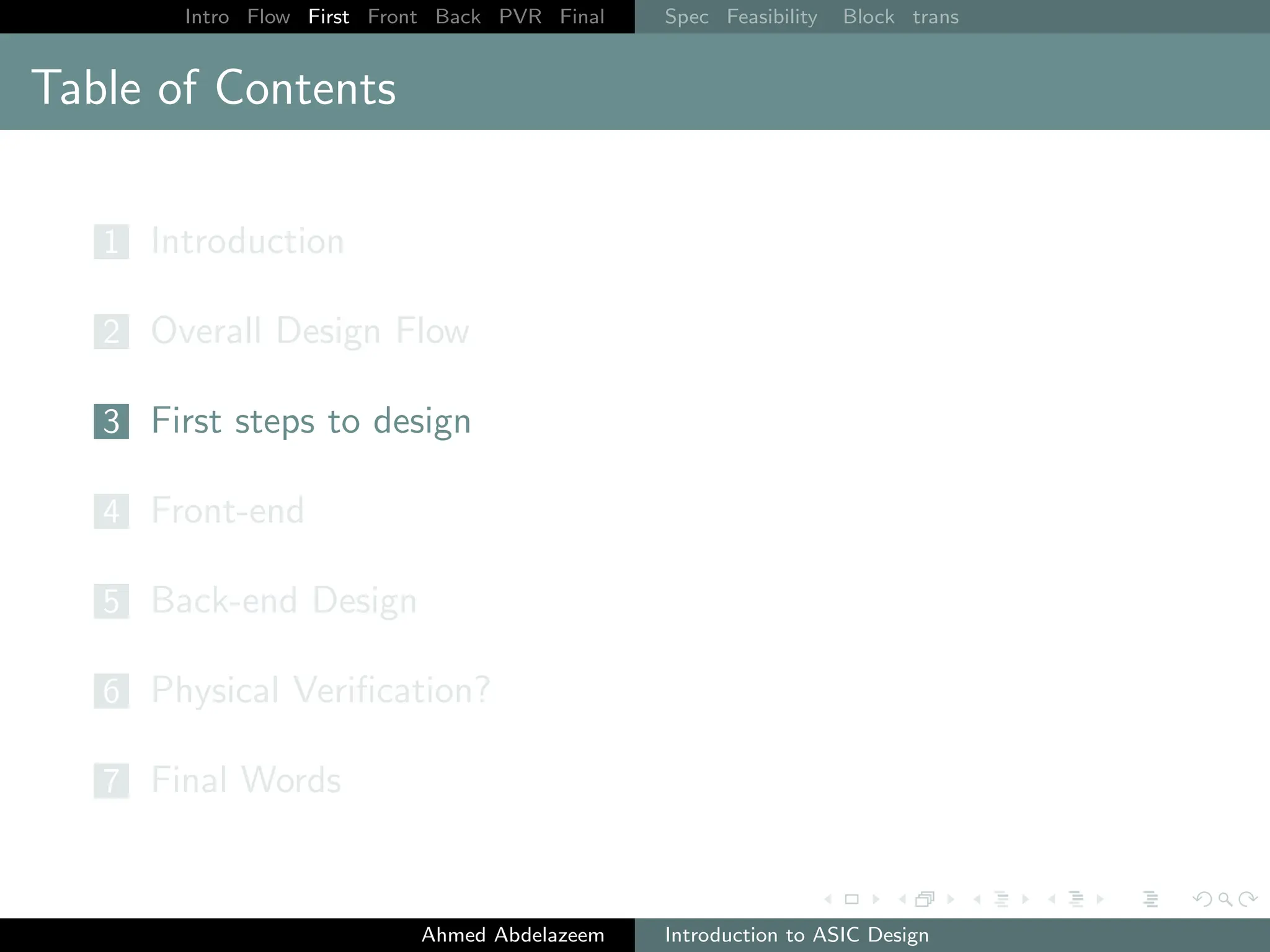Go to previous section arrow
Image resolution: width=1270 pixels, height=952 pixels.
(x=1052, y=899)
